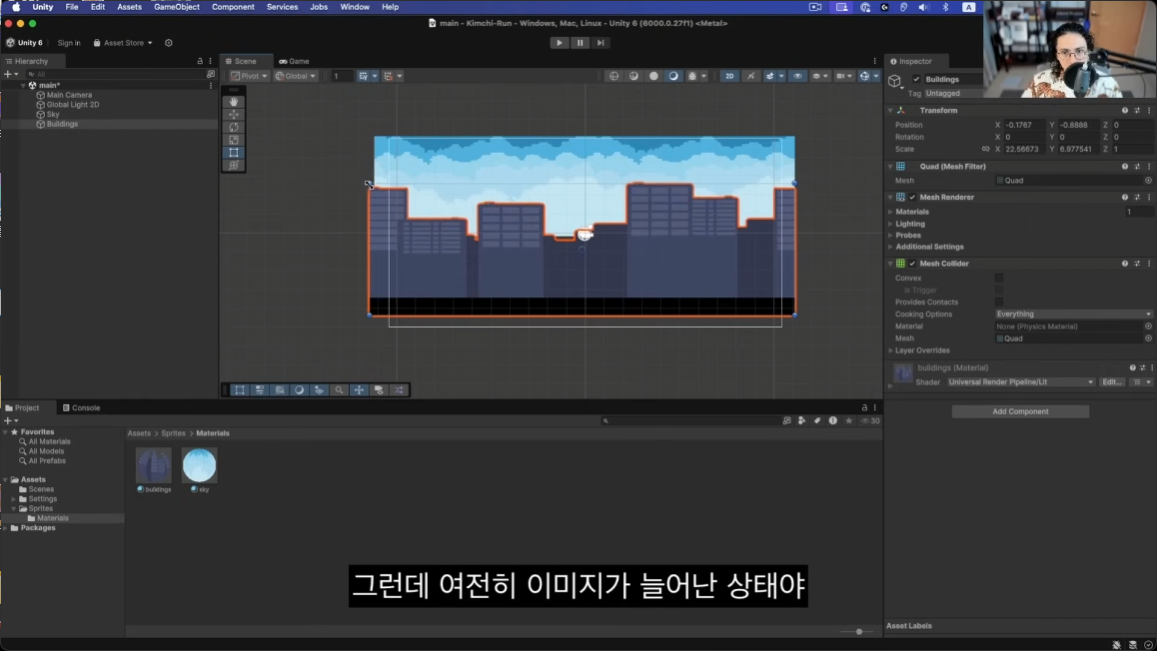Open the Component menu

pos(233,7)
